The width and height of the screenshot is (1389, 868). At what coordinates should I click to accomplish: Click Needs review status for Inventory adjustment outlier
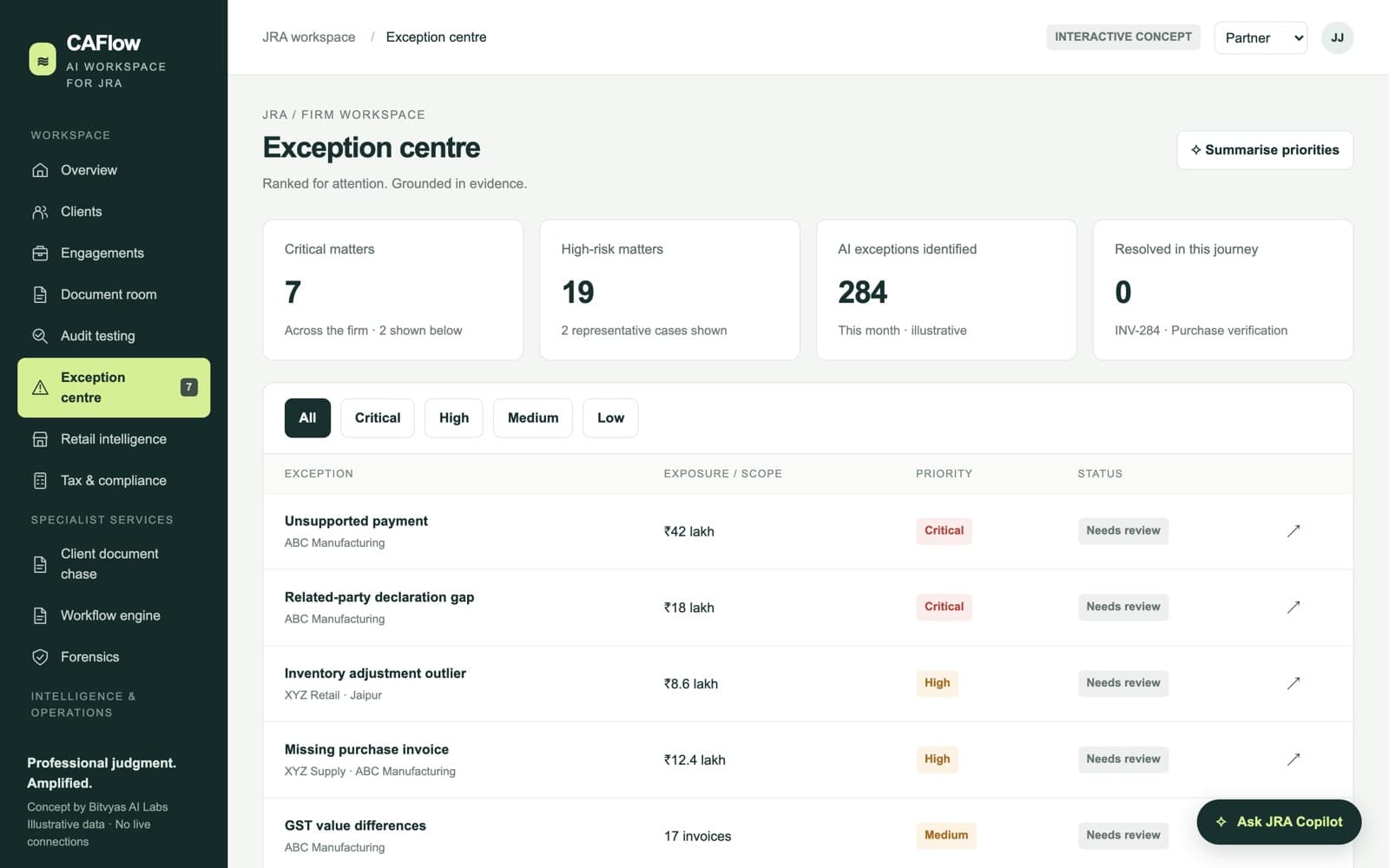[x=1123, y=683]
